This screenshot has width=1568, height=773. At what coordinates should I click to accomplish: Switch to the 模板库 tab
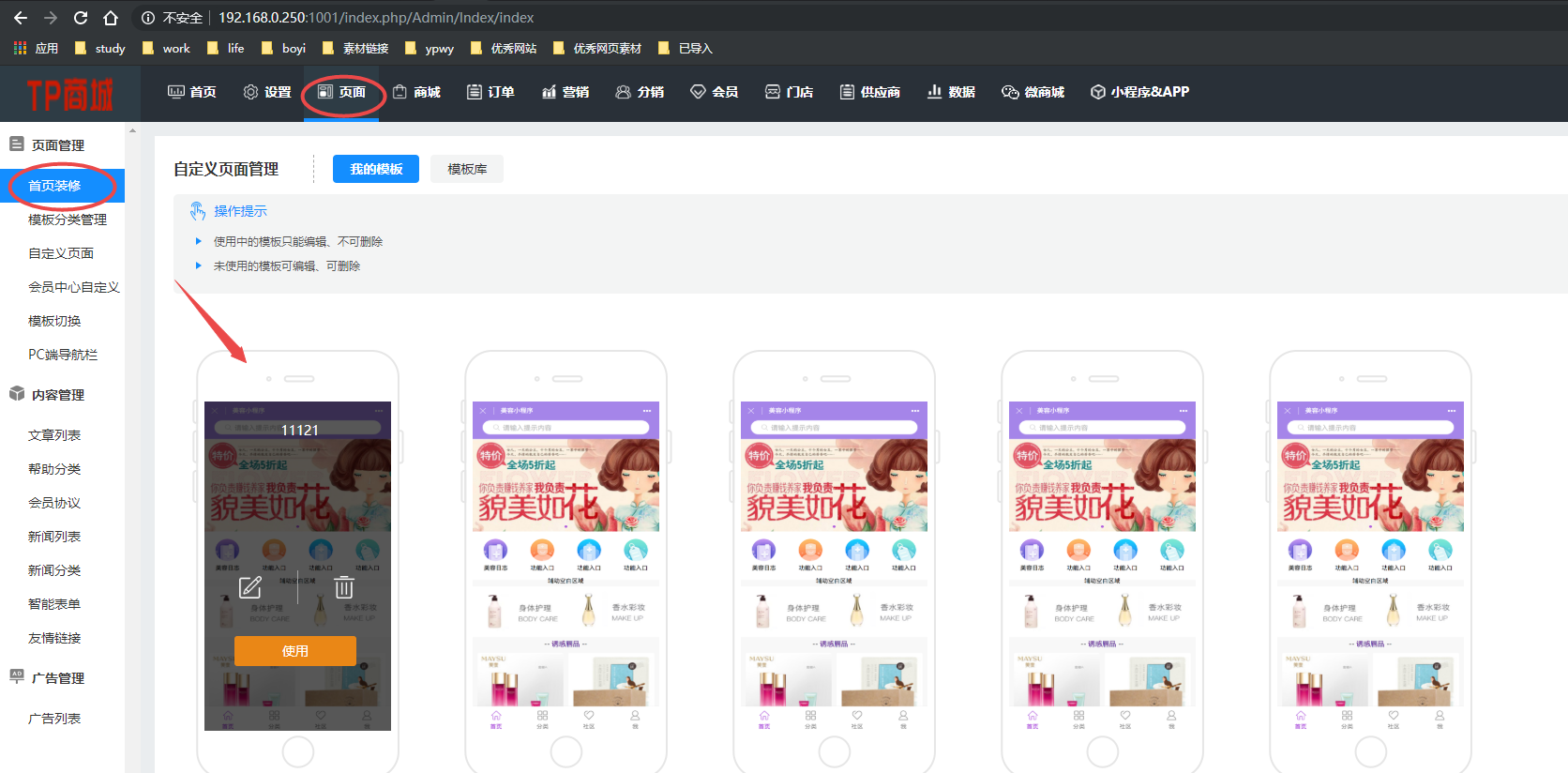[467, 169]
